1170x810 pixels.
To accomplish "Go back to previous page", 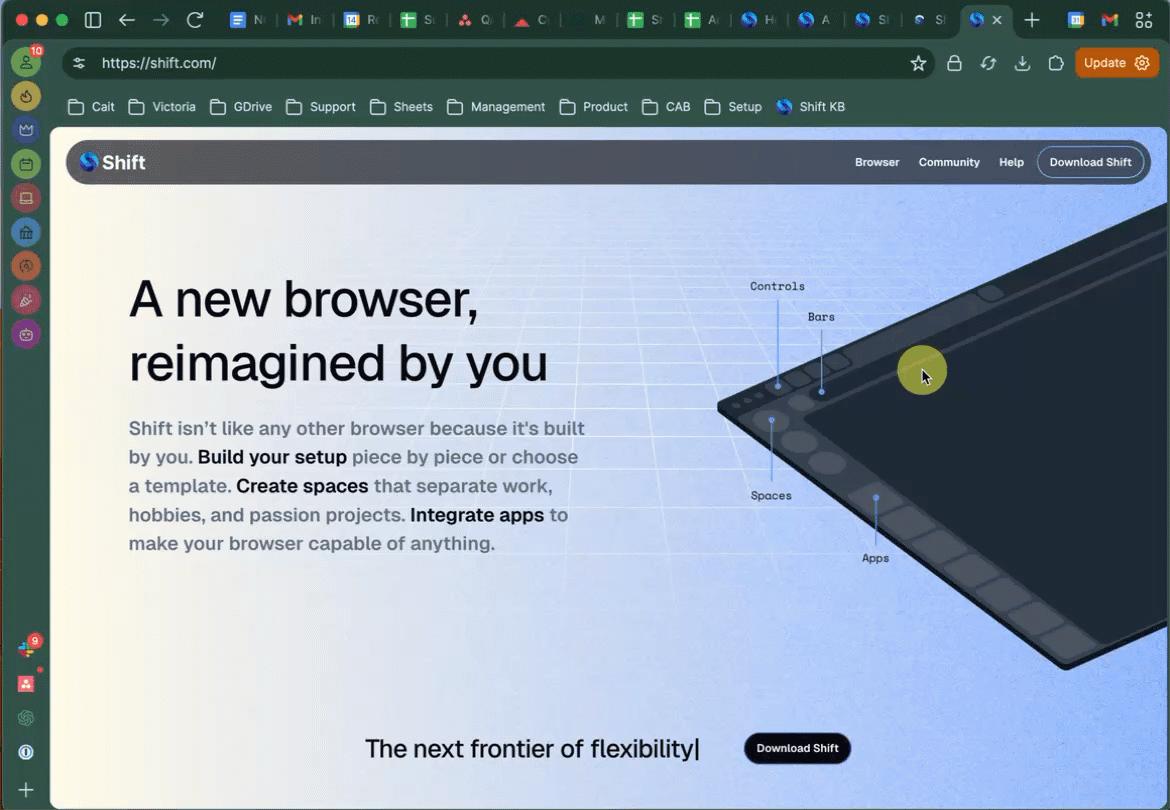I will (127, 20).
